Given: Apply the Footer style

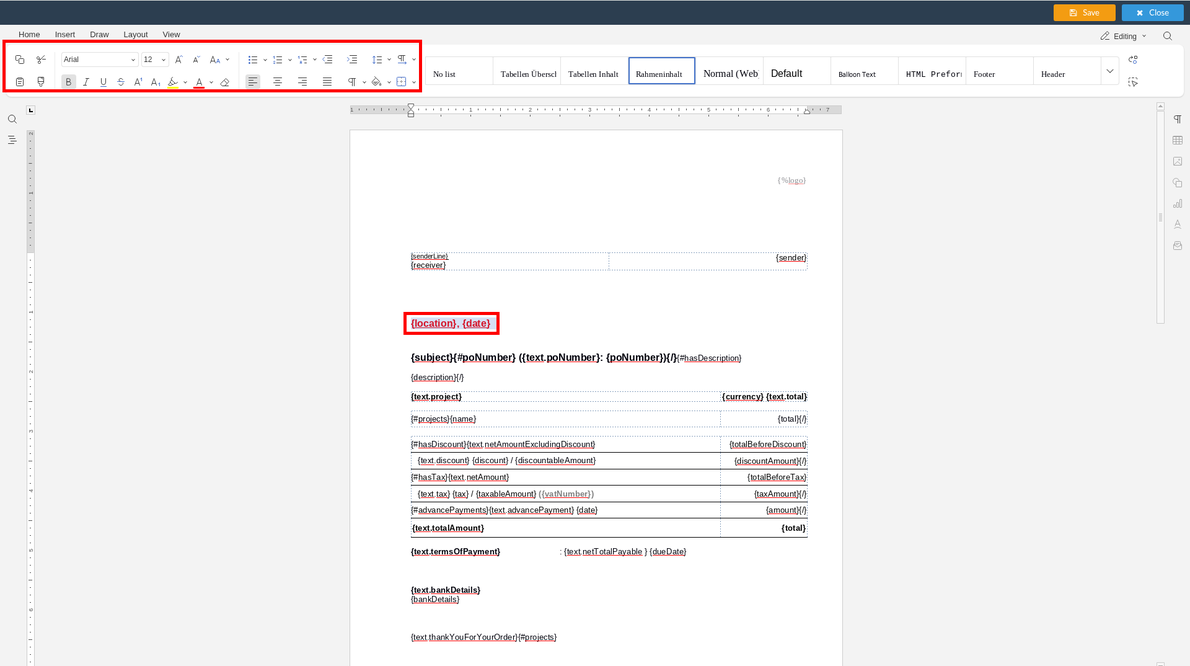Looking at the screenshot, I should [1000, 71].
